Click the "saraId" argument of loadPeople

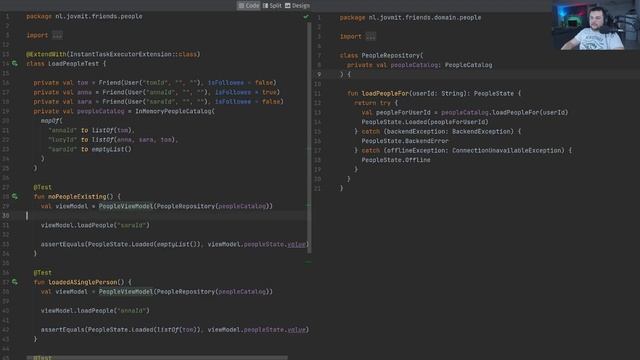point(131,225)
